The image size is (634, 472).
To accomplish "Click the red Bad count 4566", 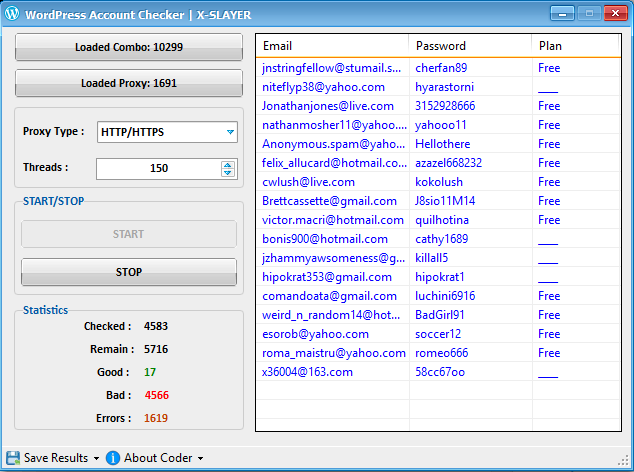I will [156, 395].
